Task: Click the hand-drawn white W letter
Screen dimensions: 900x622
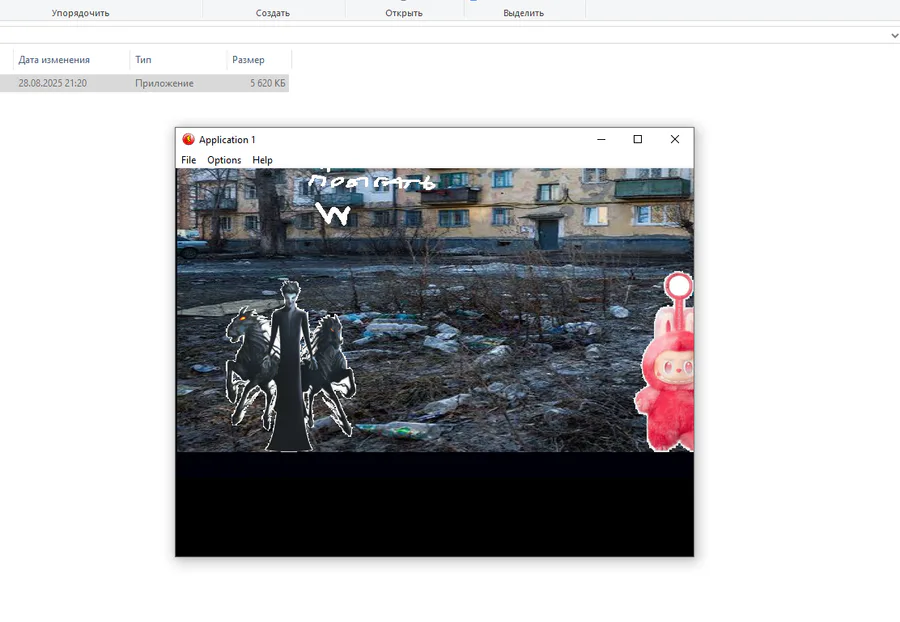Action: pyautogui.click(x=333, y=215)
